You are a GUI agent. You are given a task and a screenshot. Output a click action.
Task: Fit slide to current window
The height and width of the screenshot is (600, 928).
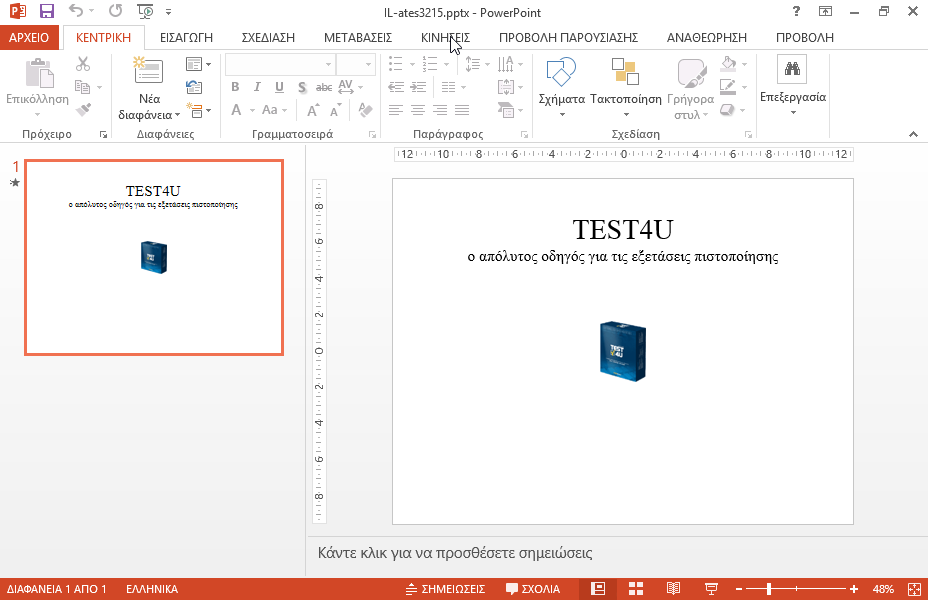pyautogui.click(x=914, y=589)
